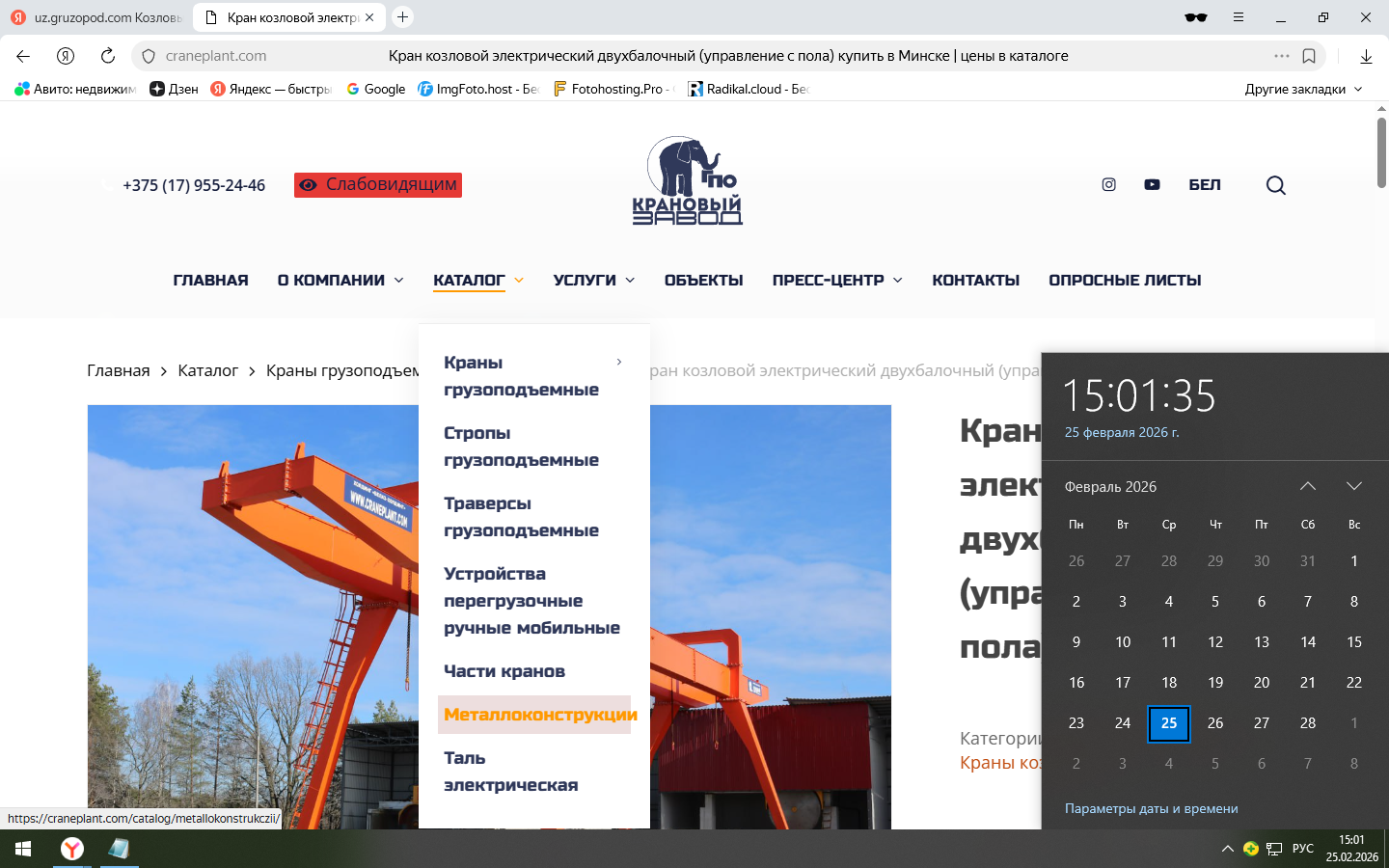Screen dimensions: 1389x868
Task: Click the Крановый завод elephant logo
Action: coord(688,180)
